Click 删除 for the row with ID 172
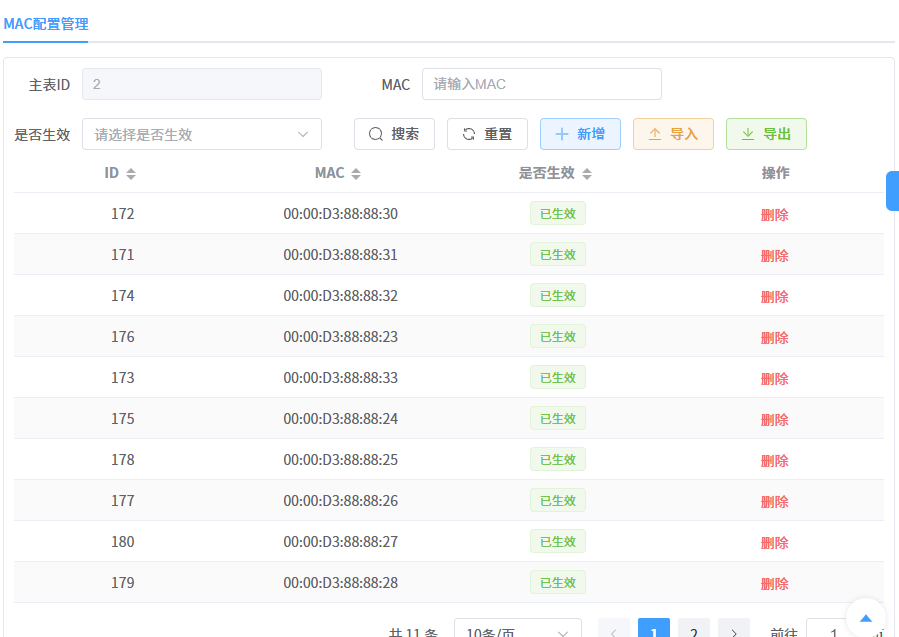 775,213
